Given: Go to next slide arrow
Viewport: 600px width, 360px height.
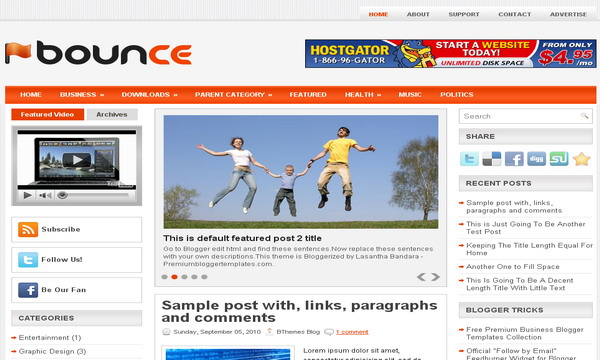Looking at the screenshot, I should (x=435, y=277).
